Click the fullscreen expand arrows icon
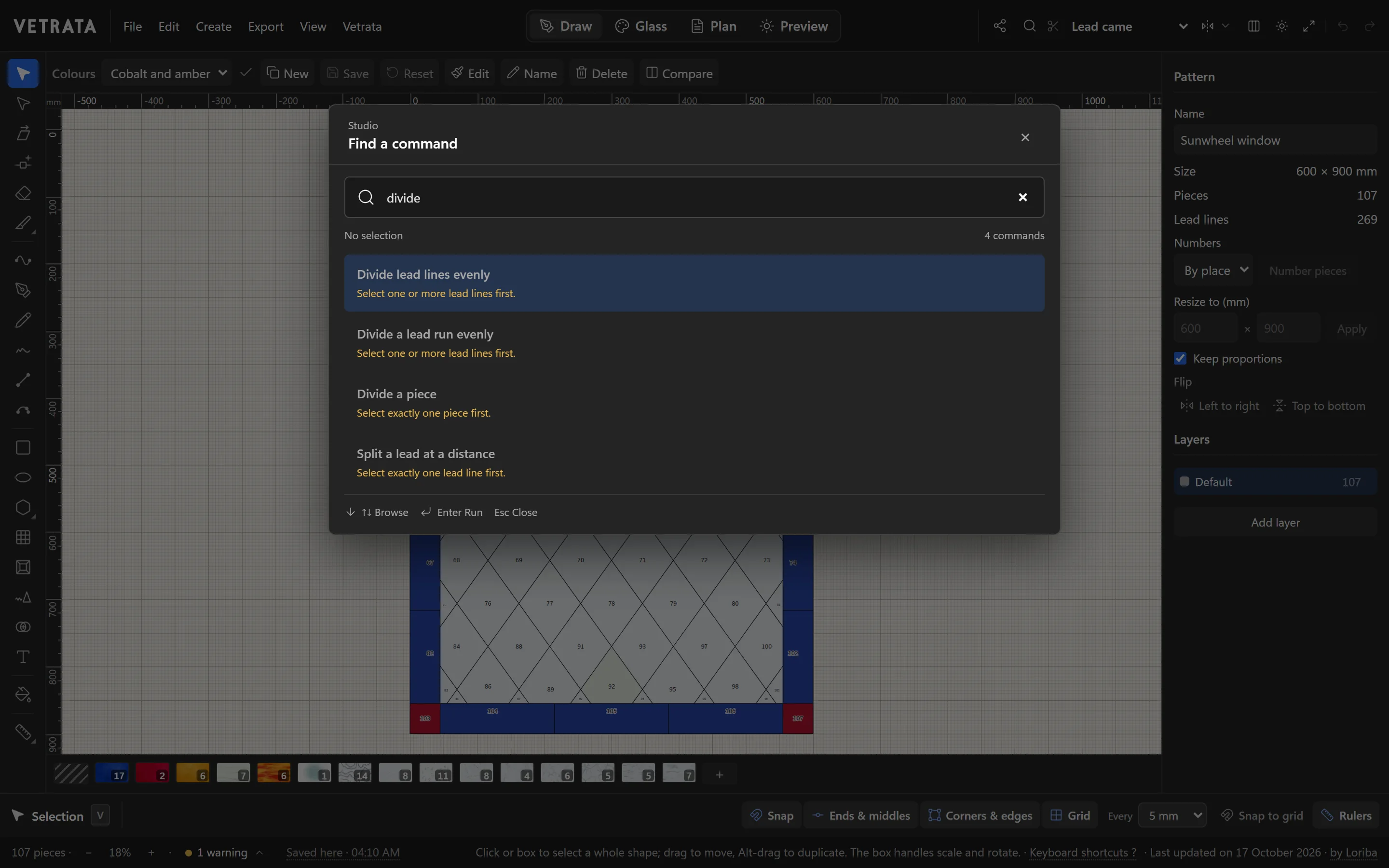 coord(1309,26)
